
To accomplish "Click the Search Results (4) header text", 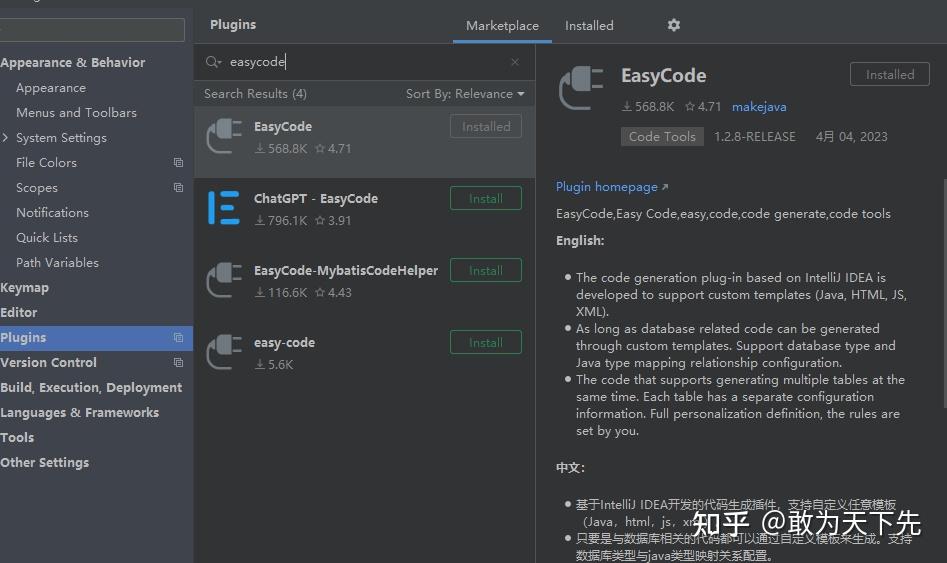I will 255,94.
